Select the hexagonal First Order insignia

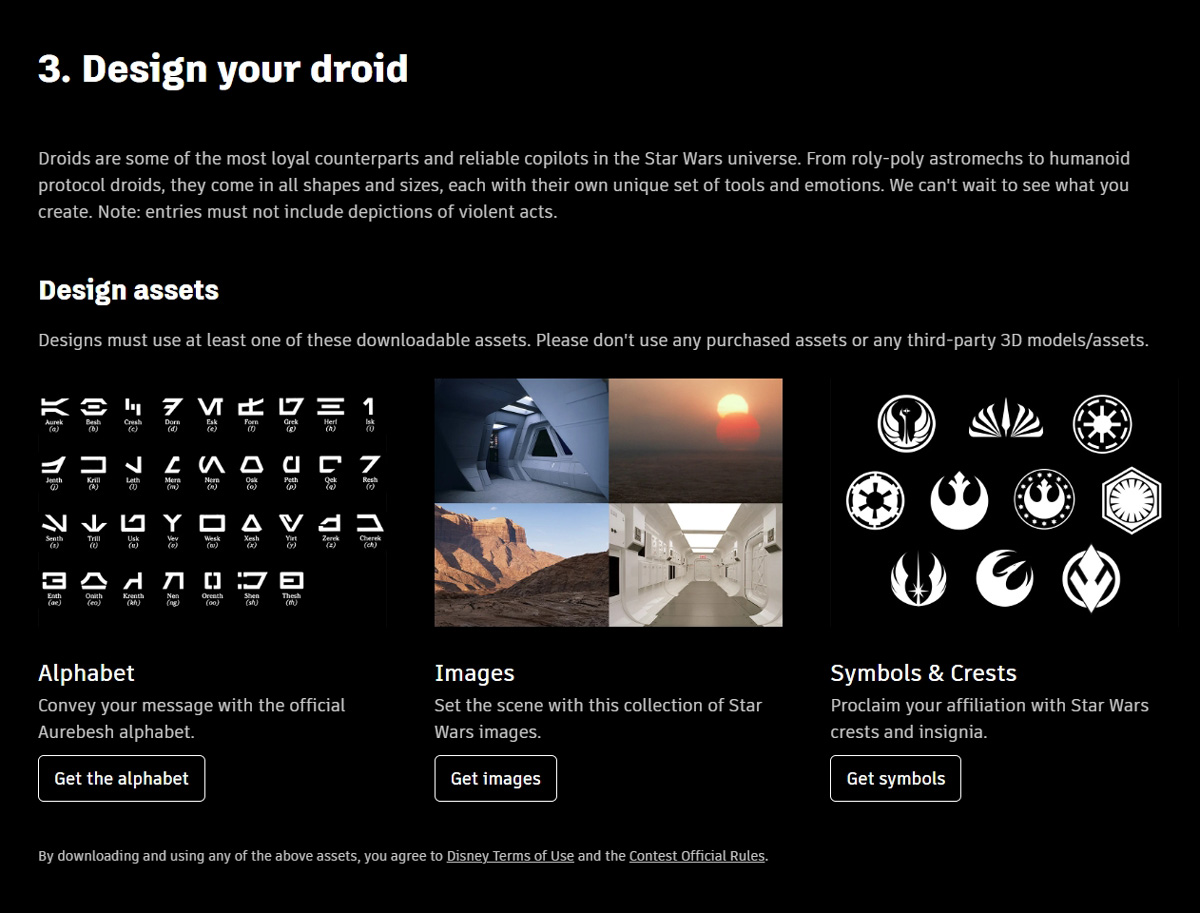click(x=1131, y=500)
